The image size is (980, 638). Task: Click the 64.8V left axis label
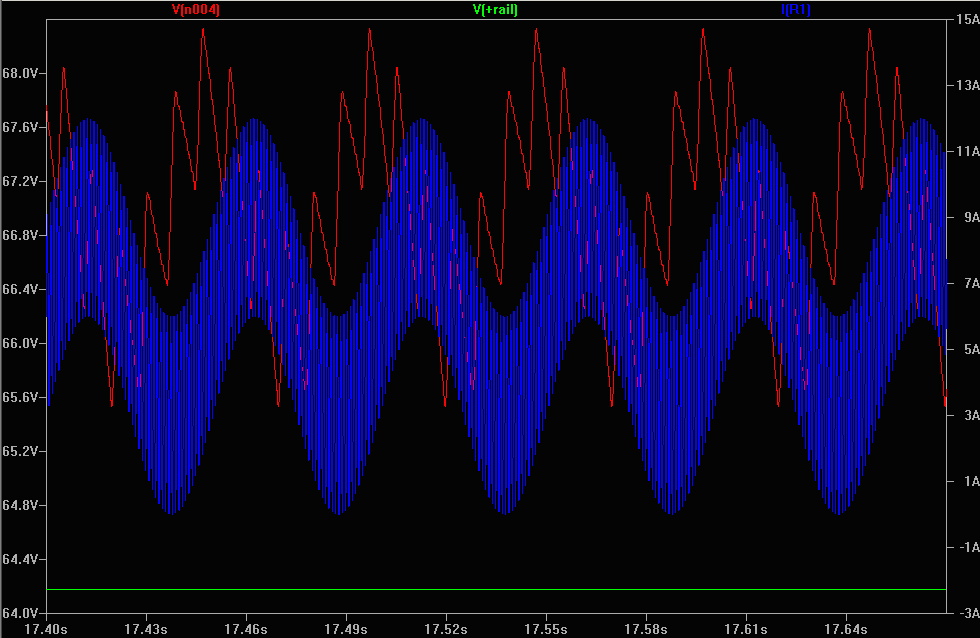pos(20,505)
